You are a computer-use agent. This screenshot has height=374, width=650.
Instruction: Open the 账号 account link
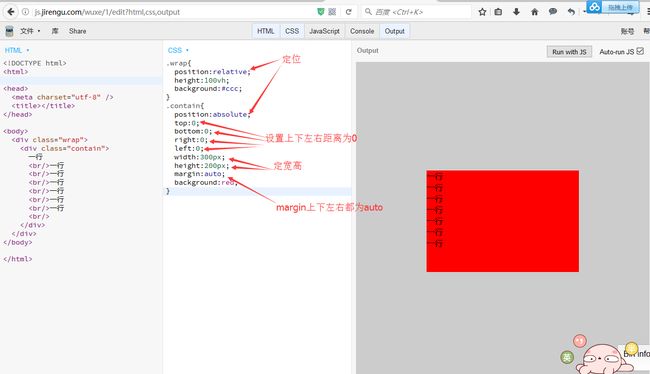tap(627, 31)
